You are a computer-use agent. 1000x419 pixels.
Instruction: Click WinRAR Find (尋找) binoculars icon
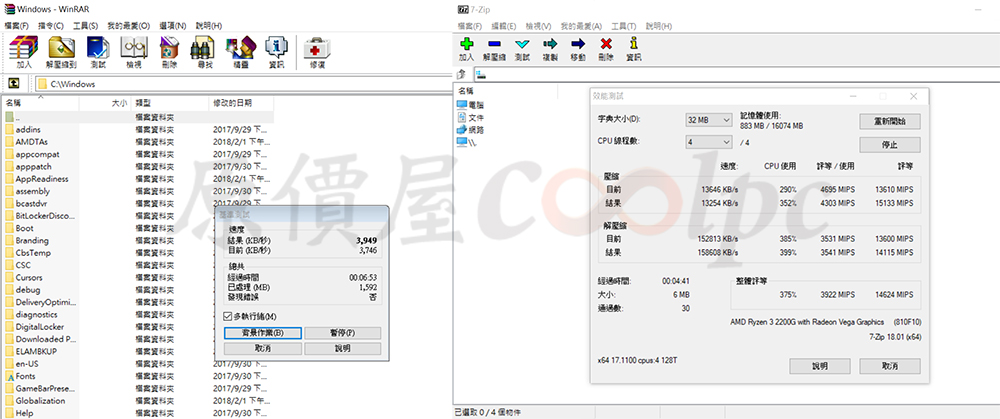[x=205, y=52]
